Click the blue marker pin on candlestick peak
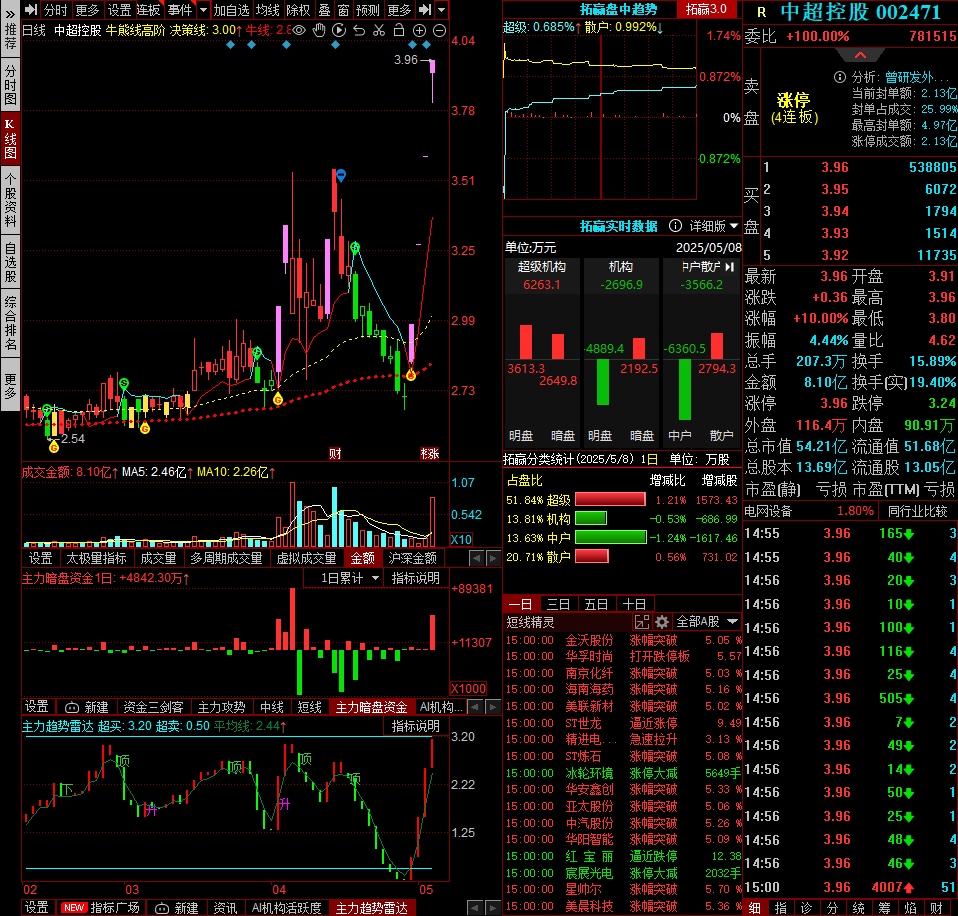 [x=341, y=176]
